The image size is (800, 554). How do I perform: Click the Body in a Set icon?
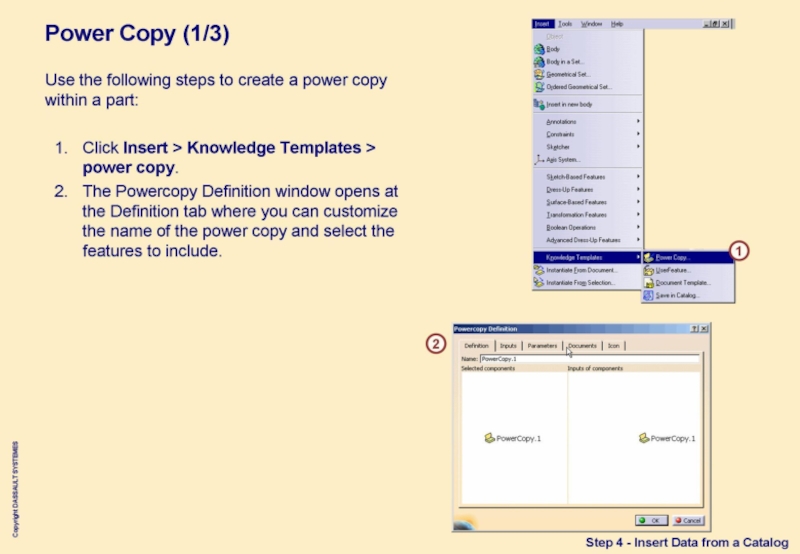(x=539, y=62)
